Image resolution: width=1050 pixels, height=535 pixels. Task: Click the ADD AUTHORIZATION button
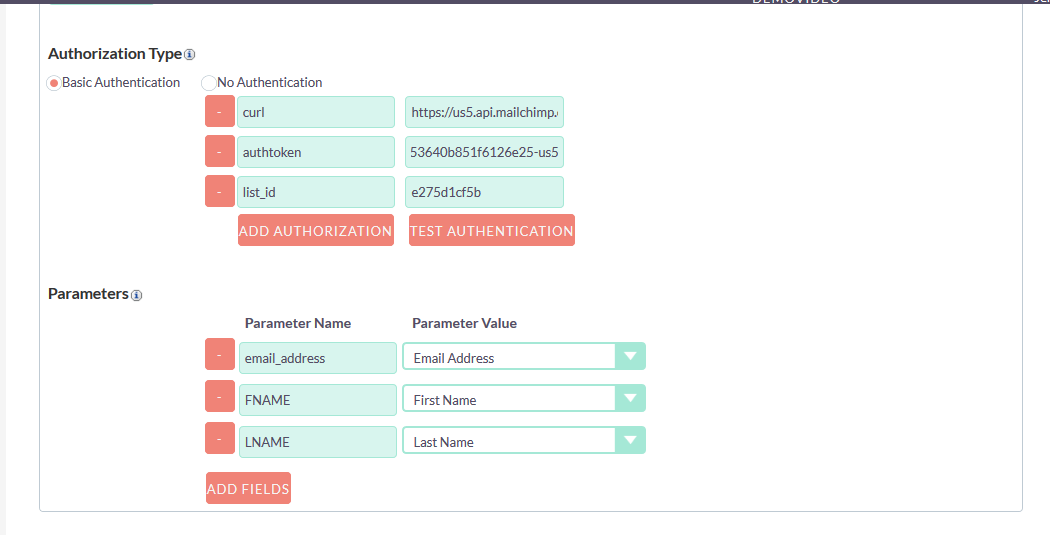pyautogui.click(x=315, y=230)
